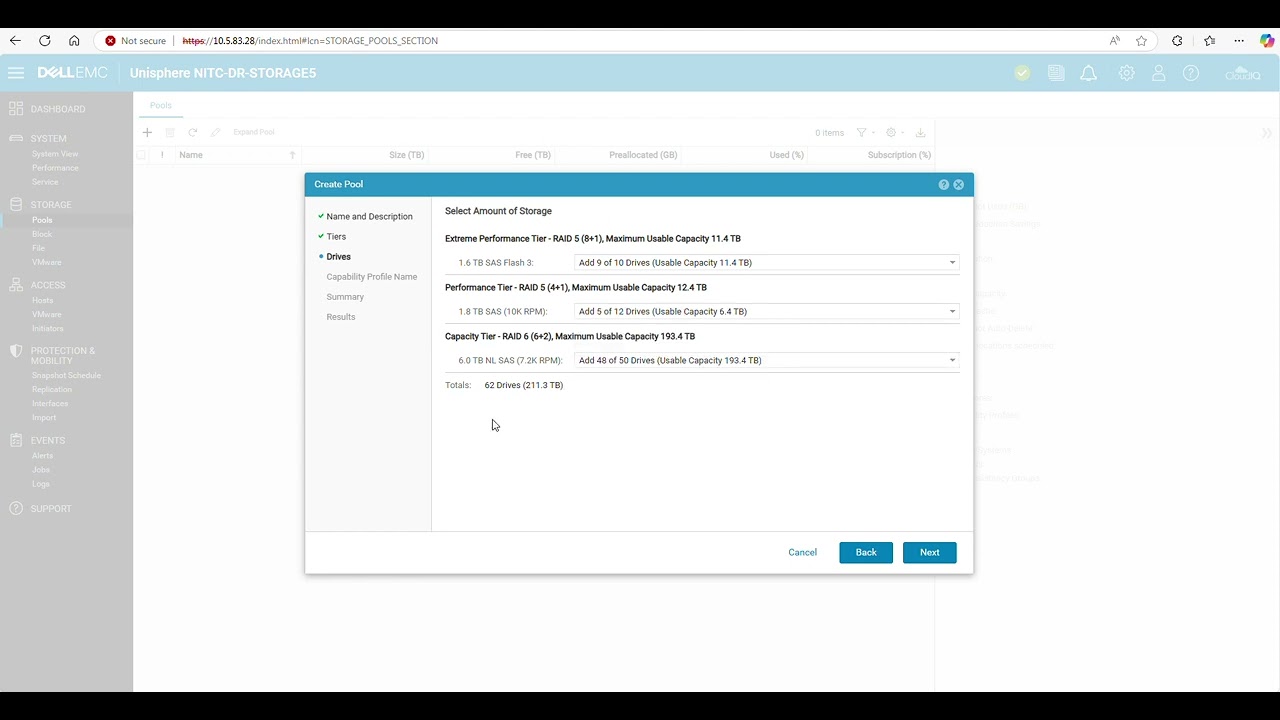The height and width of the screenshot is (720, 1280).
Task: Open column settings gear in pools toolbar
Action: tap(891, 132)
